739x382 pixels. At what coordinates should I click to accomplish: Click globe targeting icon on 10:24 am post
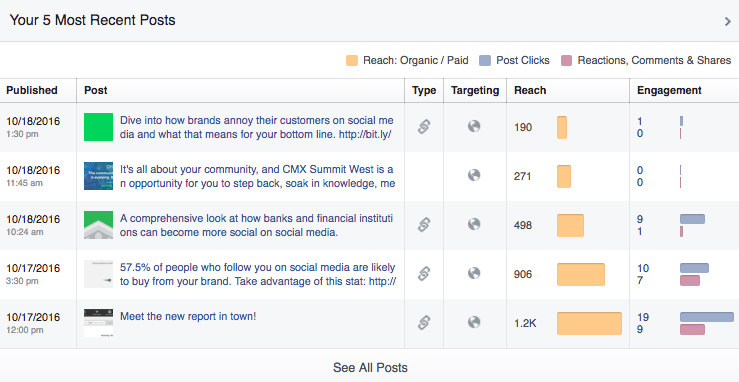(474, 224)
